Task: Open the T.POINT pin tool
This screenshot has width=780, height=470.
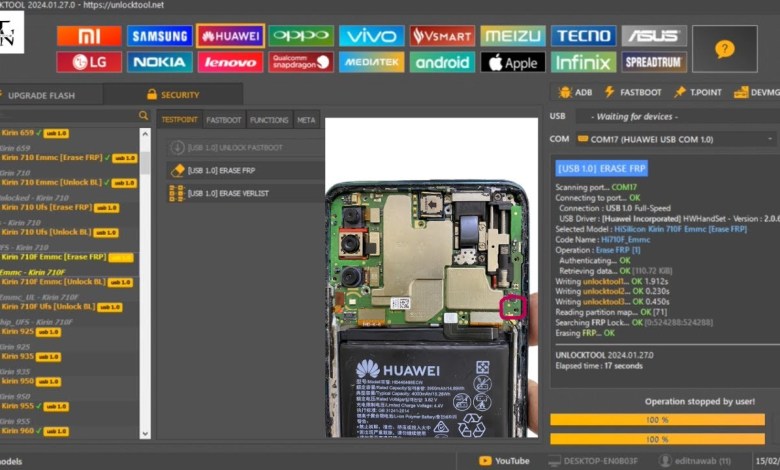Action: pyautogui.click(x=697, y=92)
